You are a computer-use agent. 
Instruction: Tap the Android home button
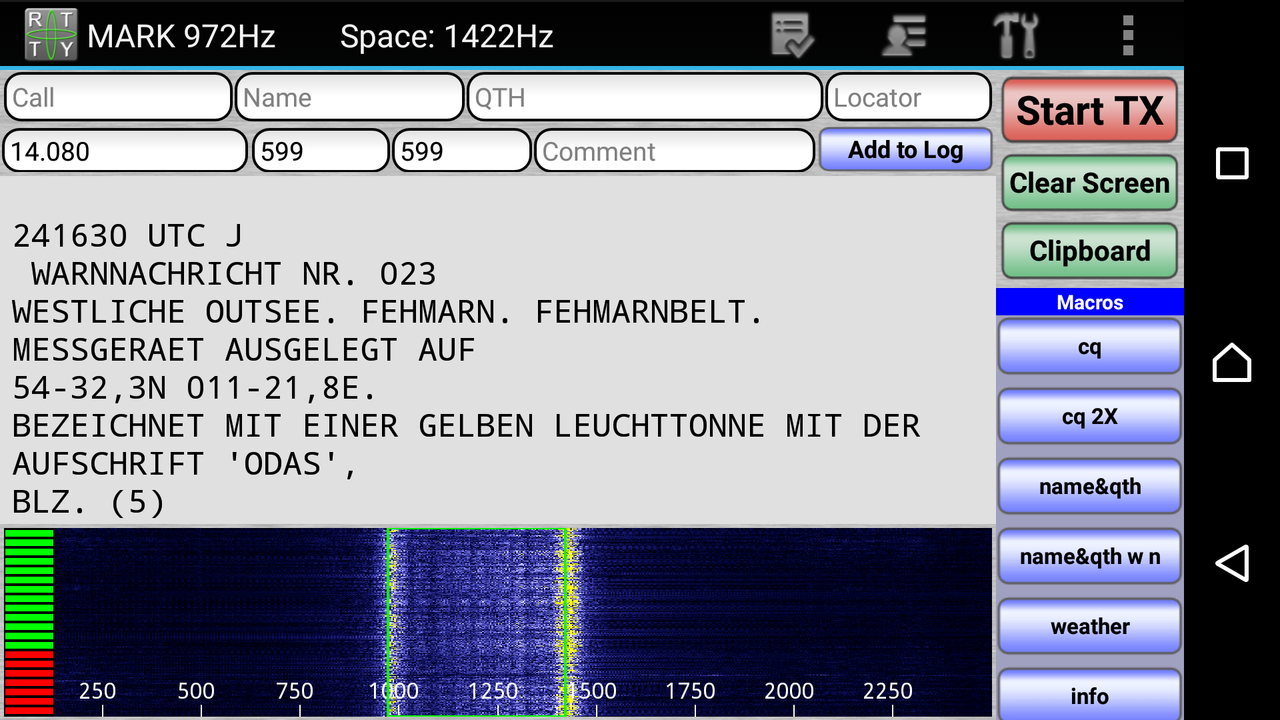(1232, 362)
